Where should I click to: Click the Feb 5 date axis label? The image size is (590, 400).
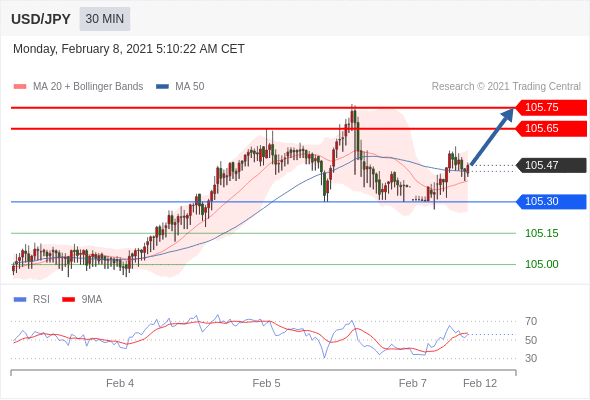[x=266, y=383]
